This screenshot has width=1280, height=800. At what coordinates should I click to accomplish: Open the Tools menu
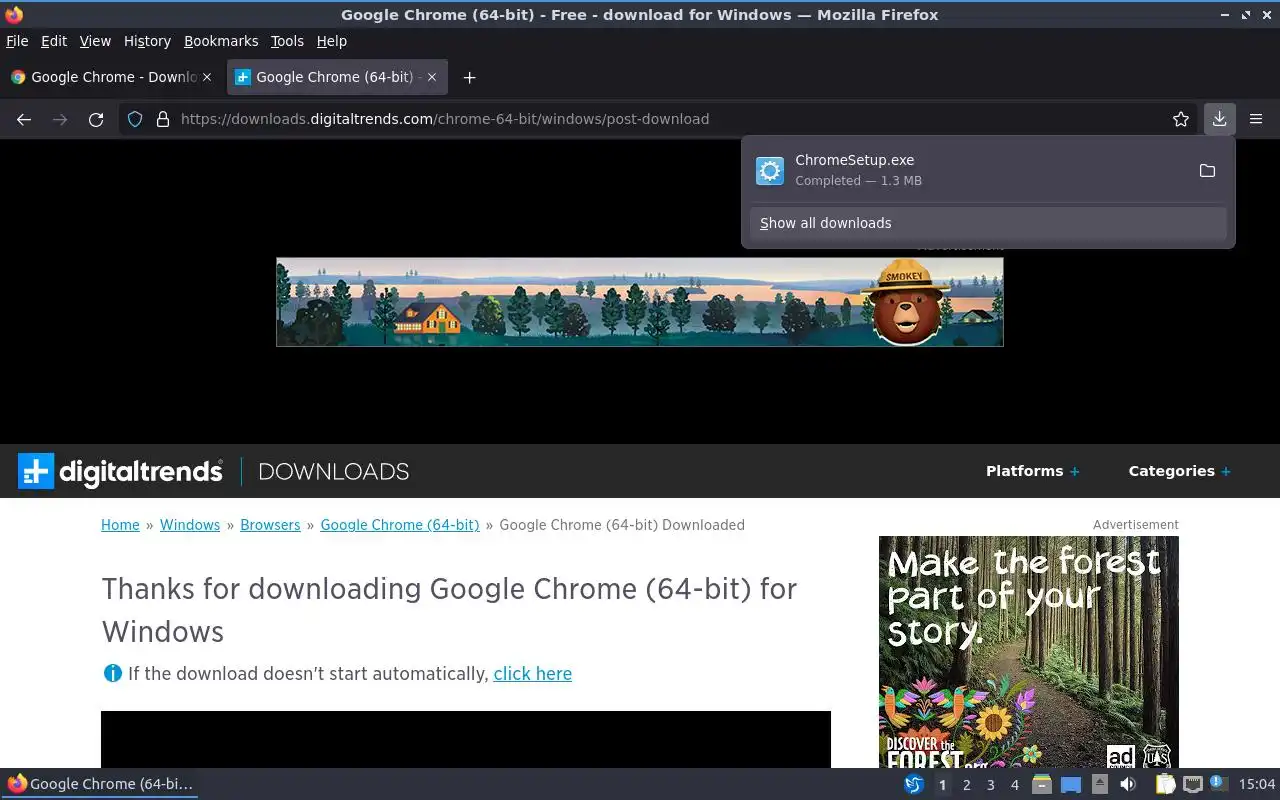click(287, 41)
